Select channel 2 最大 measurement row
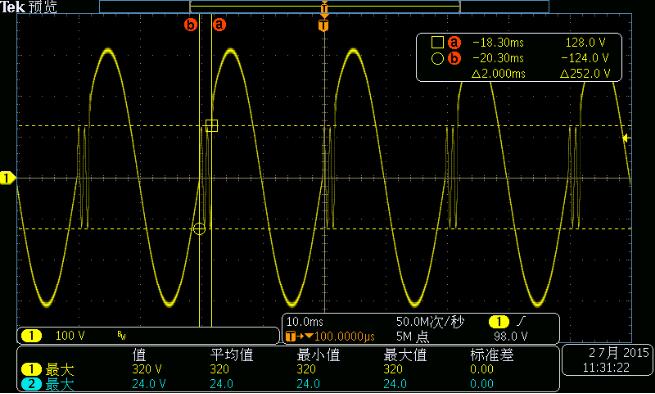The width and height of the screenshot is (655, 394). pos(288,384)
